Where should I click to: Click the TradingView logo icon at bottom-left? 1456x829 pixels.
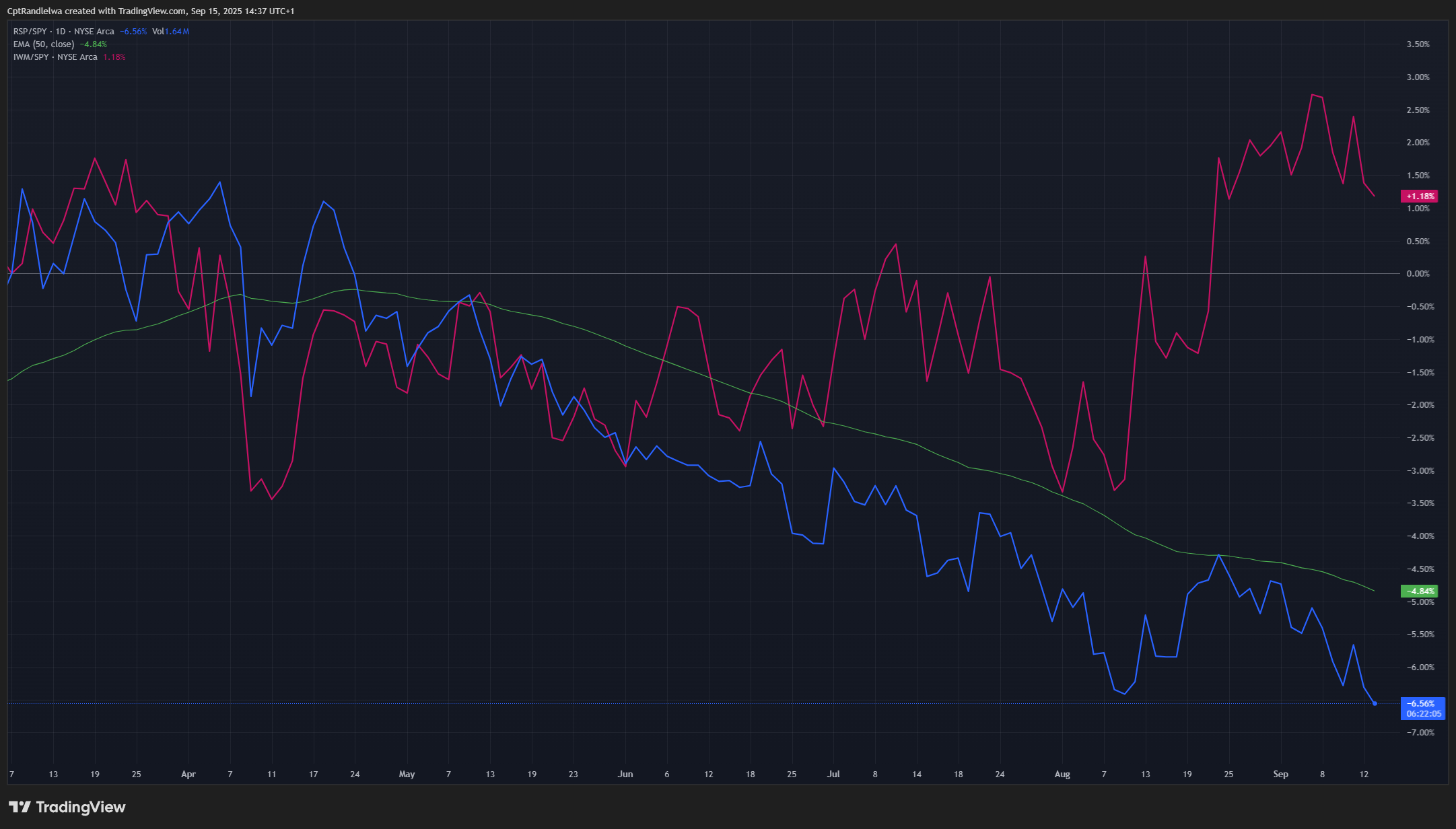point(20,807)
